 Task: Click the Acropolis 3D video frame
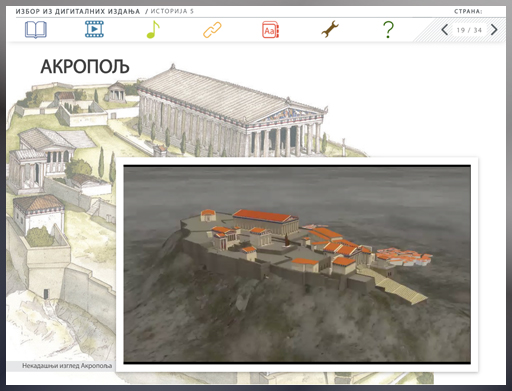pos(297,264)
